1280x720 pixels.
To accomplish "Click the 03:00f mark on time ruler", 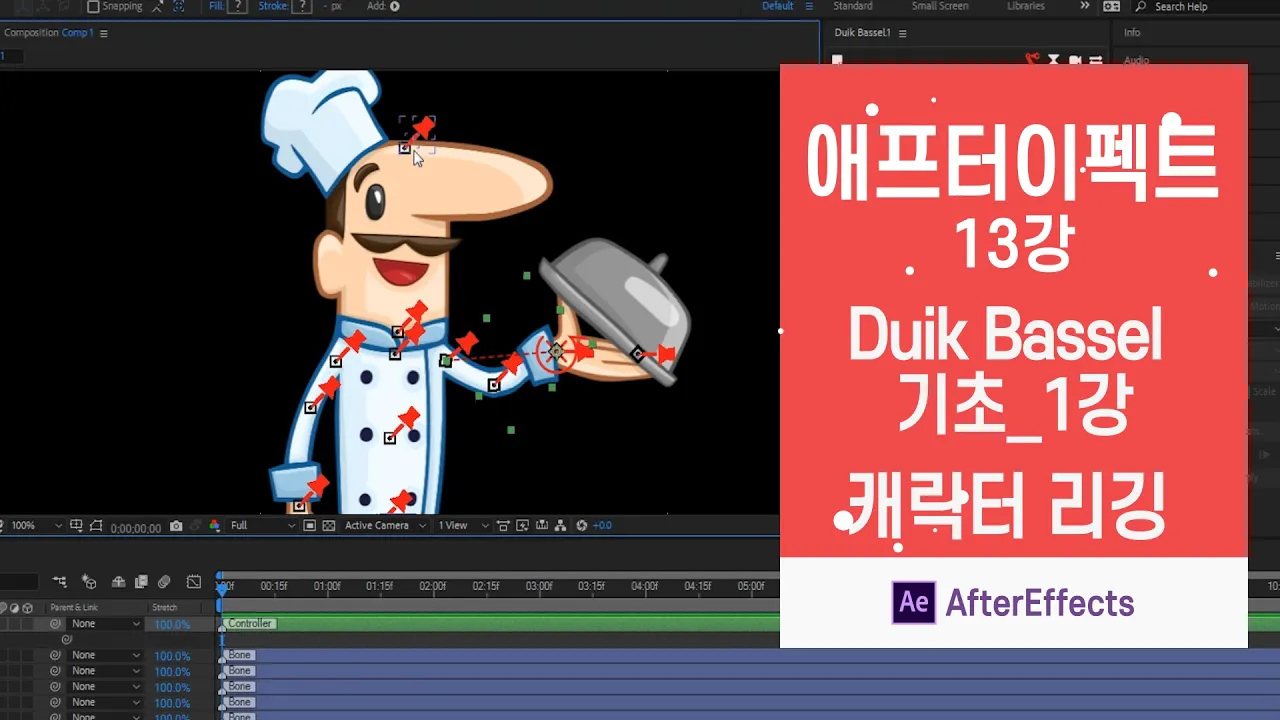I will [539, 586].
